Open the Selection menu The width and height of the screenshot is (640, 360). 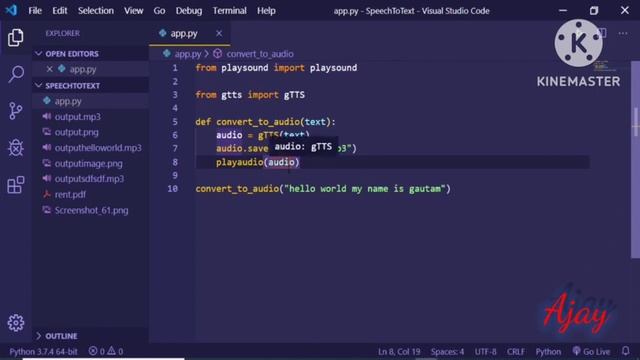coord(96,11)
